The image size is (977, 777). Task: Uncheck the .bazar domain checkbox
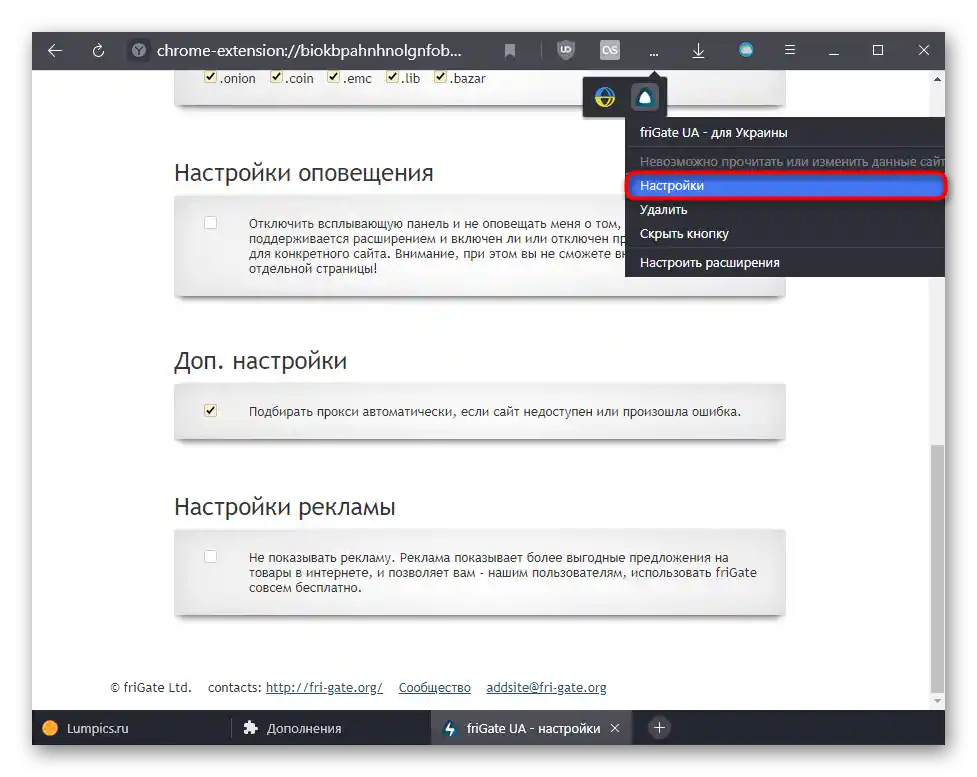441,77
